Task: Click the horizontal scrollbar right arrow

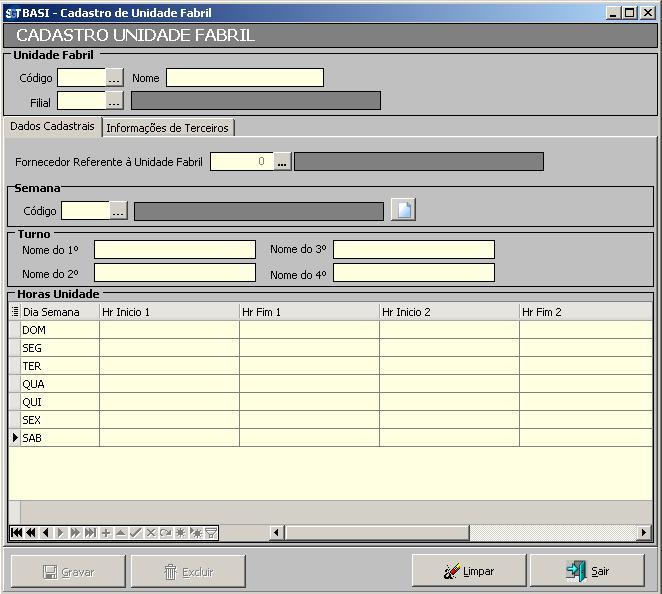Action: coord(644,533)
